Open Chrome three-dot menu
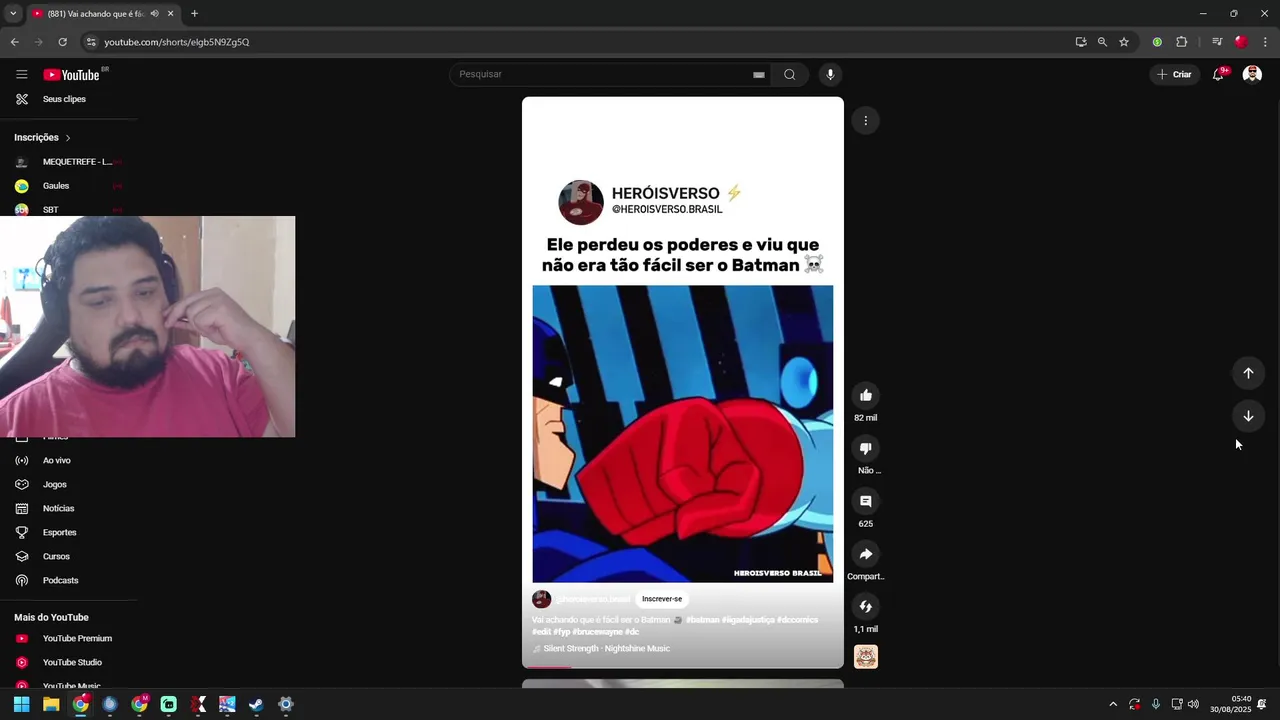Viewport: 1280px width, 720px height. coord(1265,42)
